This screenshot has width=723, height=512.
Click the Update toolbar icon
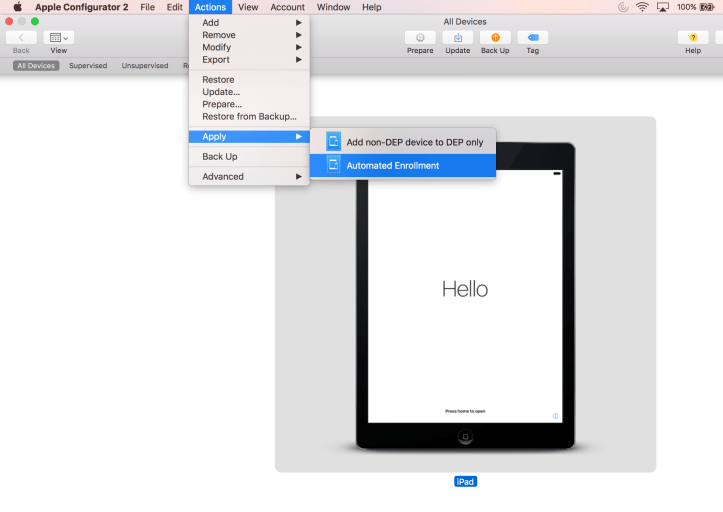click(x=457, y=38)
